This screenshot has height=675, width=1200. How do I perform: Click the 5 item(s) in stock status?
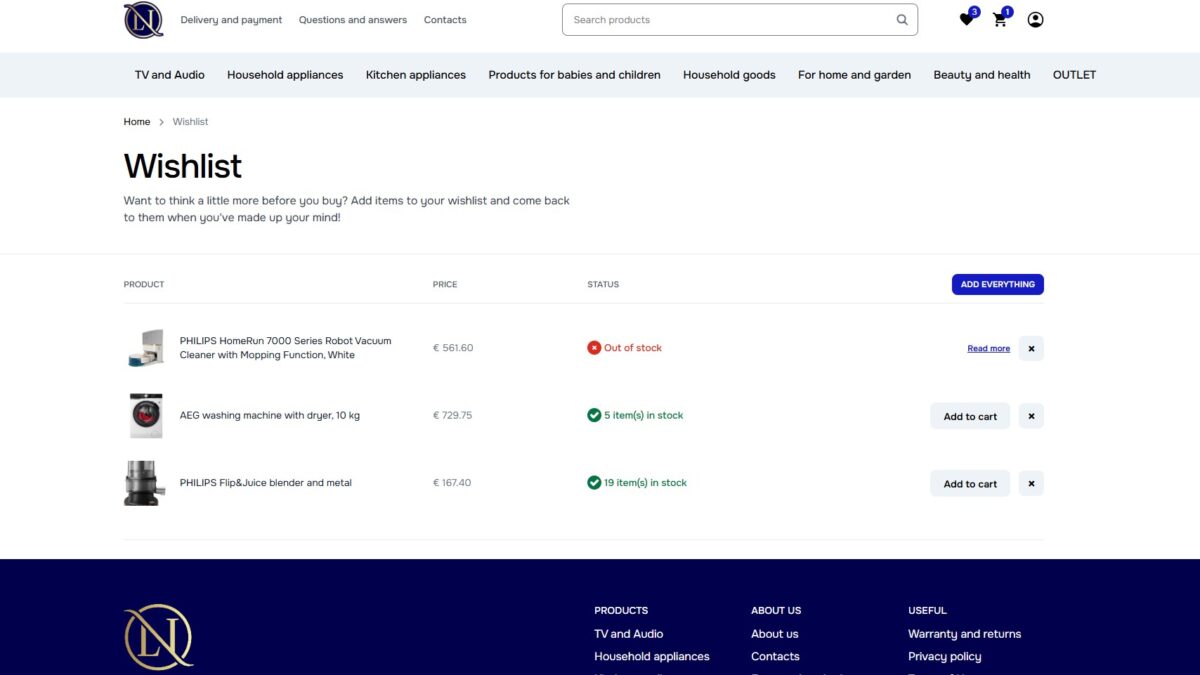(635, 416)
